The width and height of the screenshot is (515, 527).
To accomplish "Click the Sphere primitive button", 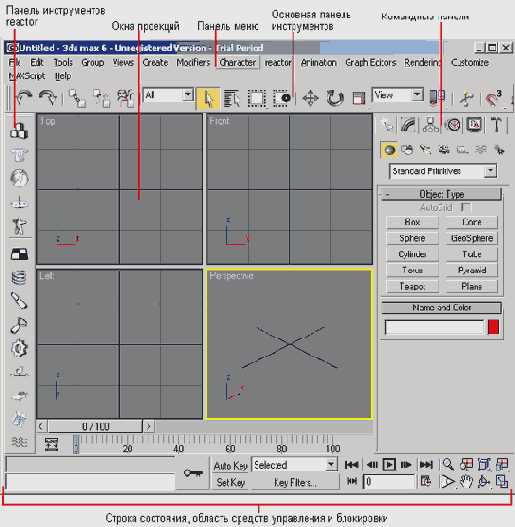I will 412,238.
